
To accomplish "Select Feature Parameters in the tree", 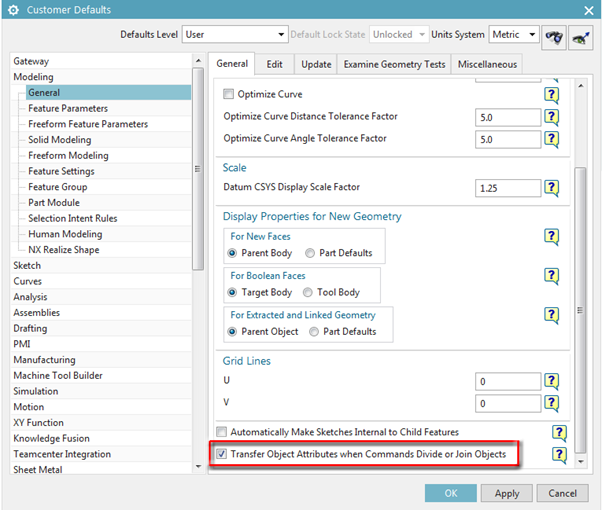I will (x=68, y=108).
